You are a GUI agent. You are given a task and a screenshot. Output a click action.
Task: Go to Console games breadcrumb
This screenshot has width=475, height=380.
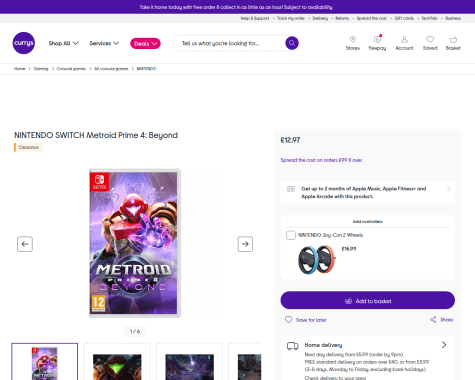[71, 69]
